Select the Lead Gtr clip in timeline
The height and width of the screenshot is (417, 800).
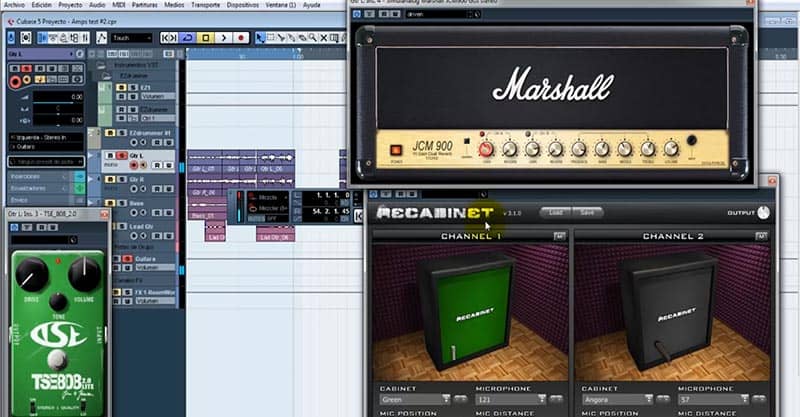coord(276,234)
